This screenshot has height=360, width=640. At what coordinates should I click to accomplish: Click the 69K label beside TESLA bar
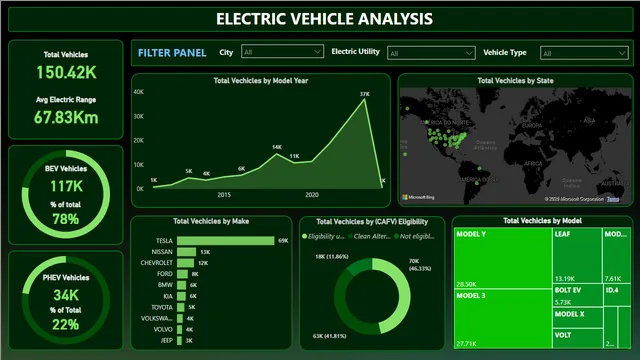(x=283, y=241)
